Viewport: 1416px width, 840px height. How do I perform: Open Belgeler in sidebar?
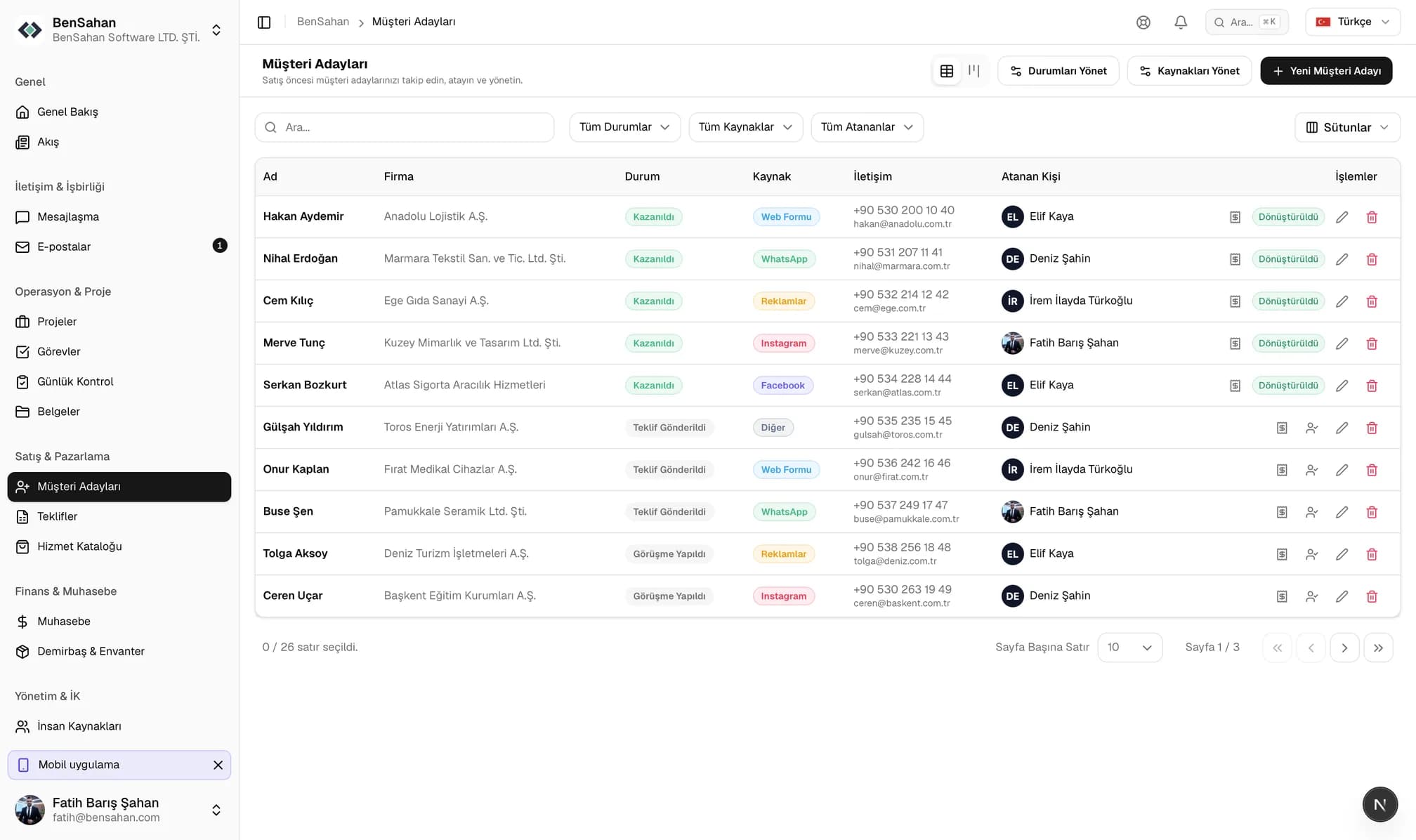(x=119, y=412)
